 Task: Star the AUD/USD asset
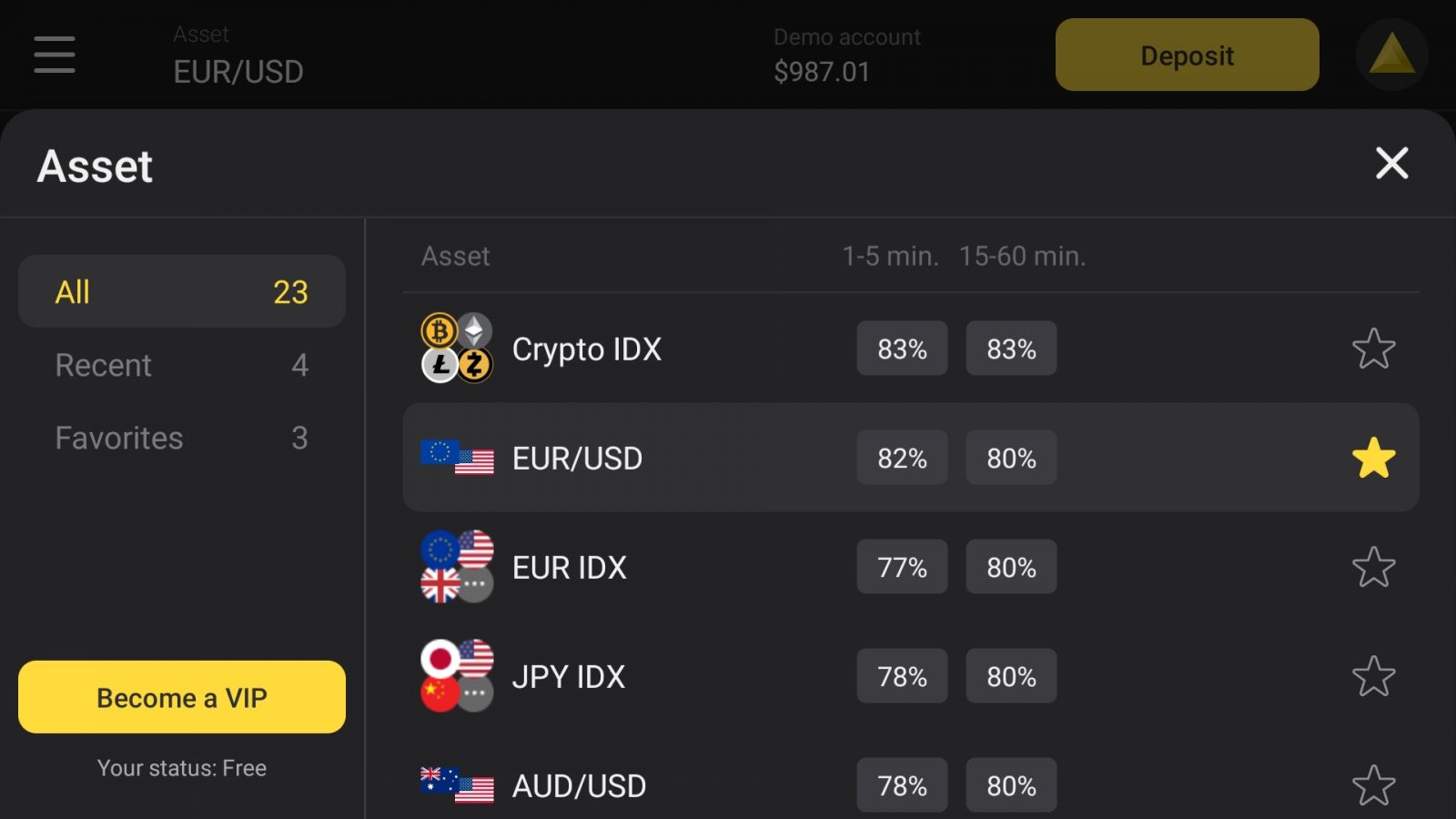click(x=1373, y=785)
